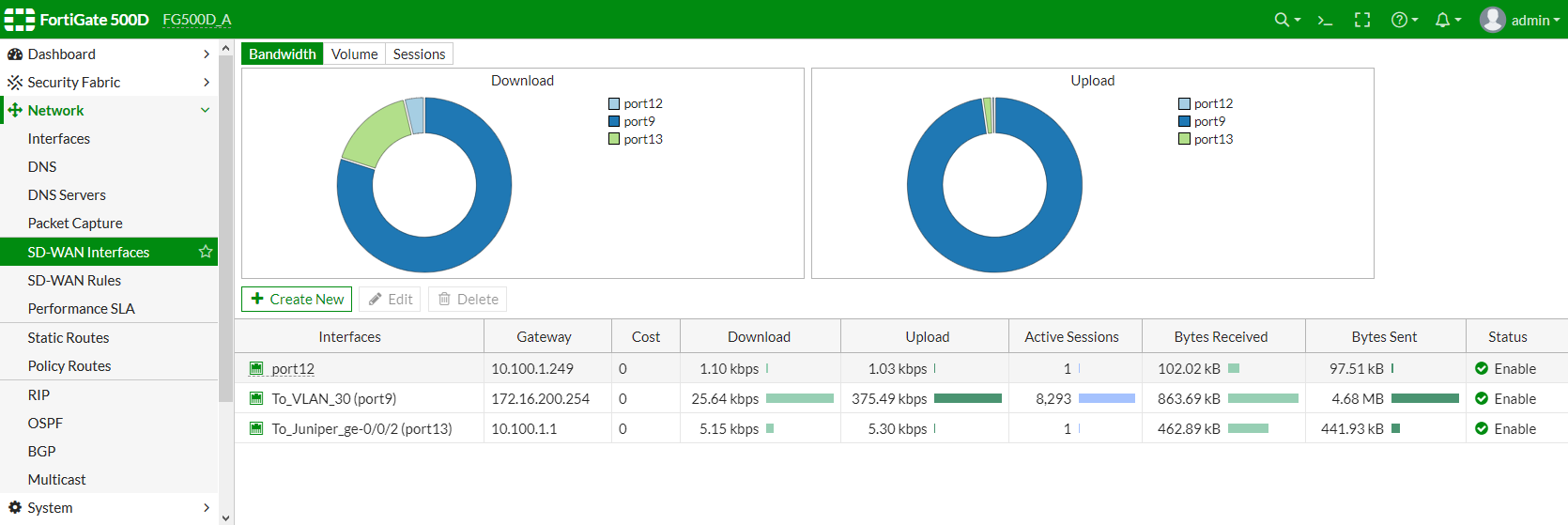This screenshot has width=1568, height=525.
Task: Click the sidebar scroll up arrow
Action: [x=225, y=48]
